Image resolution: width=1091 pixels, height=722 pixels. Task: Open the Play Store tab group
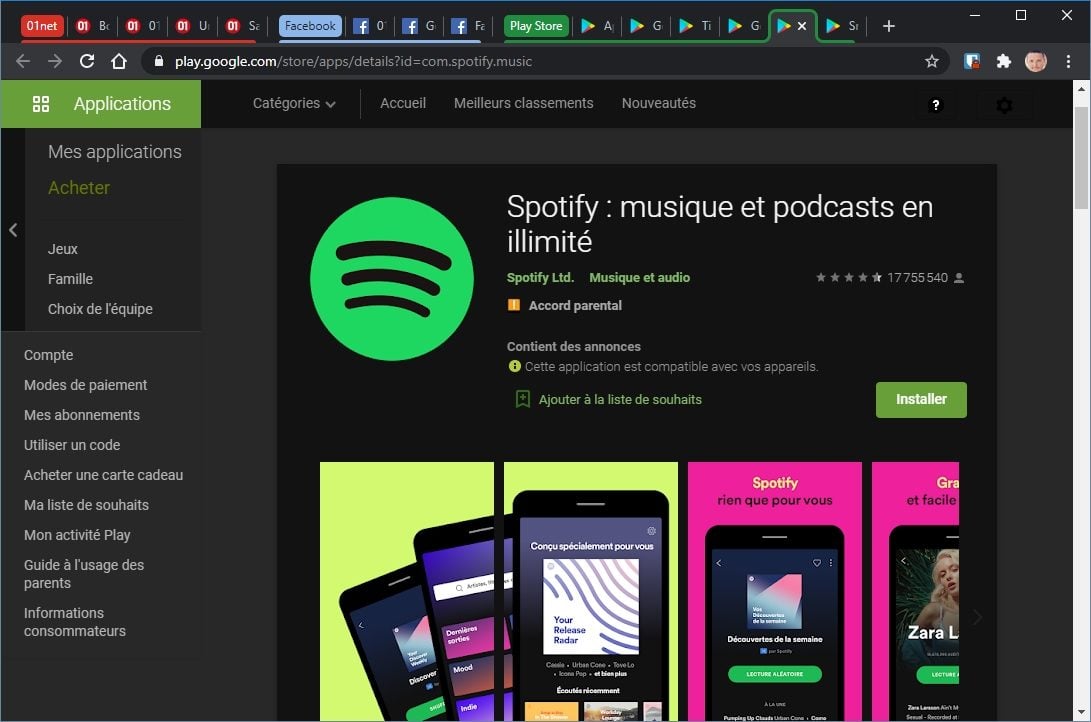click(x=536, y=26)
